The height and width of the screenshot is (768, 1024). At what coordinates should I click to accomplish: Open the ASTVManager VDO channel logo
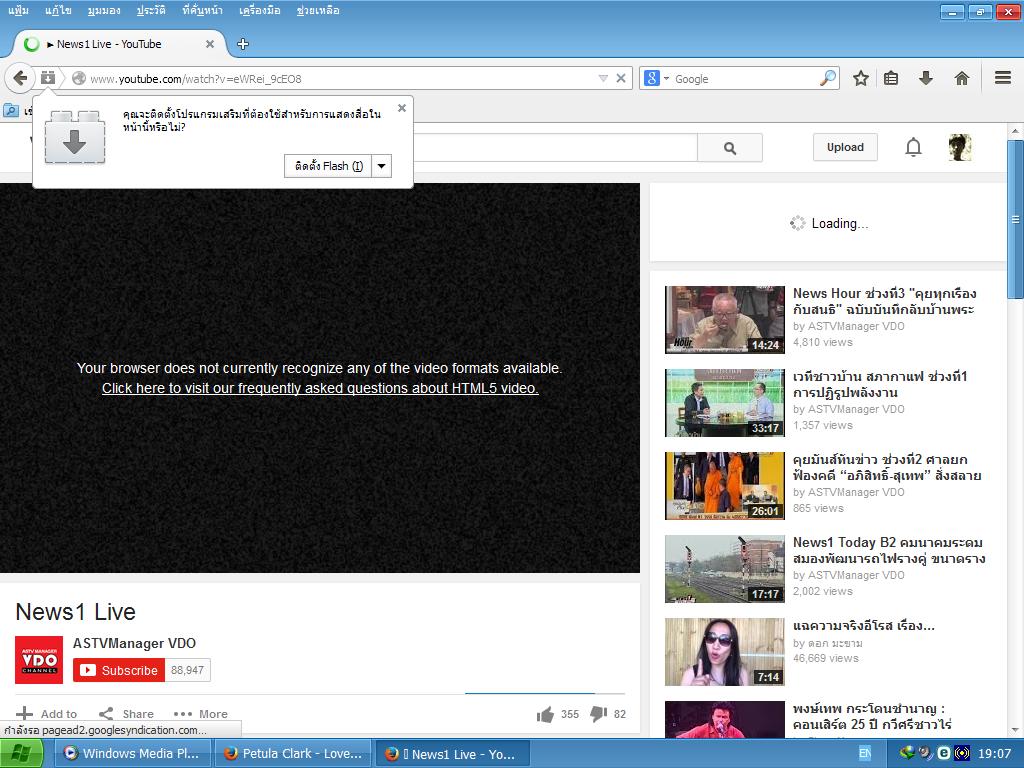(39, 660)
